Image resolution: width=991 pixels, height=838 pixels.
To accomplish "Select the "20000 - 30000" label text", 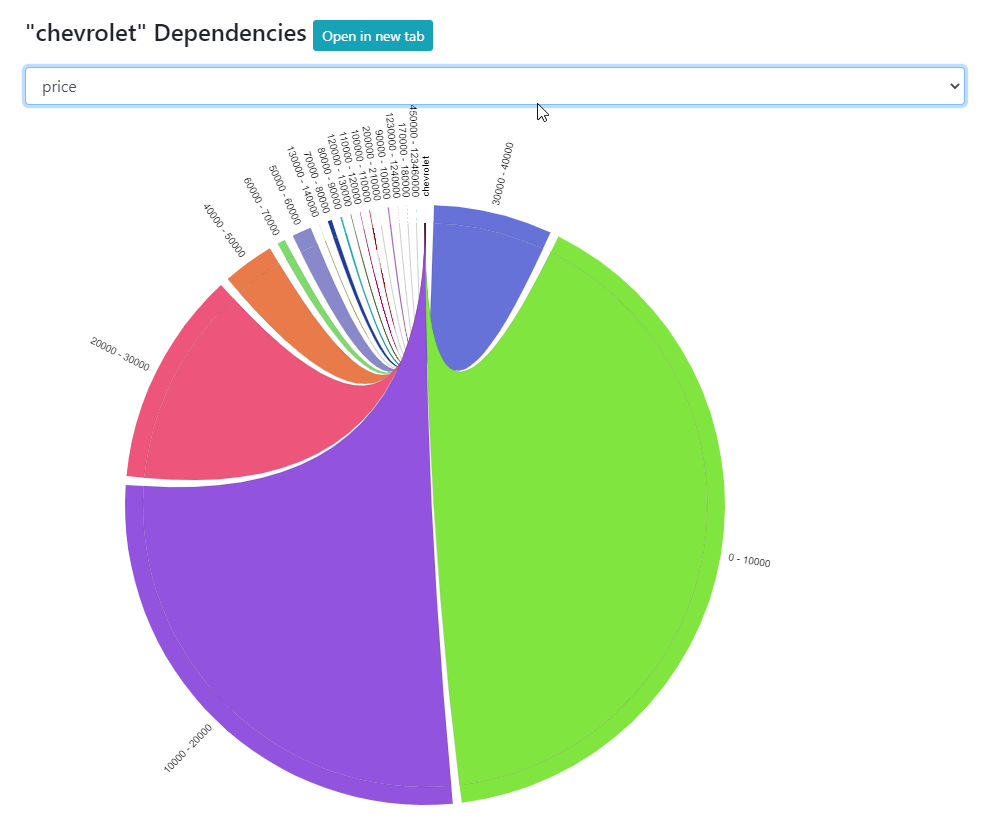I will pos(119,354).
